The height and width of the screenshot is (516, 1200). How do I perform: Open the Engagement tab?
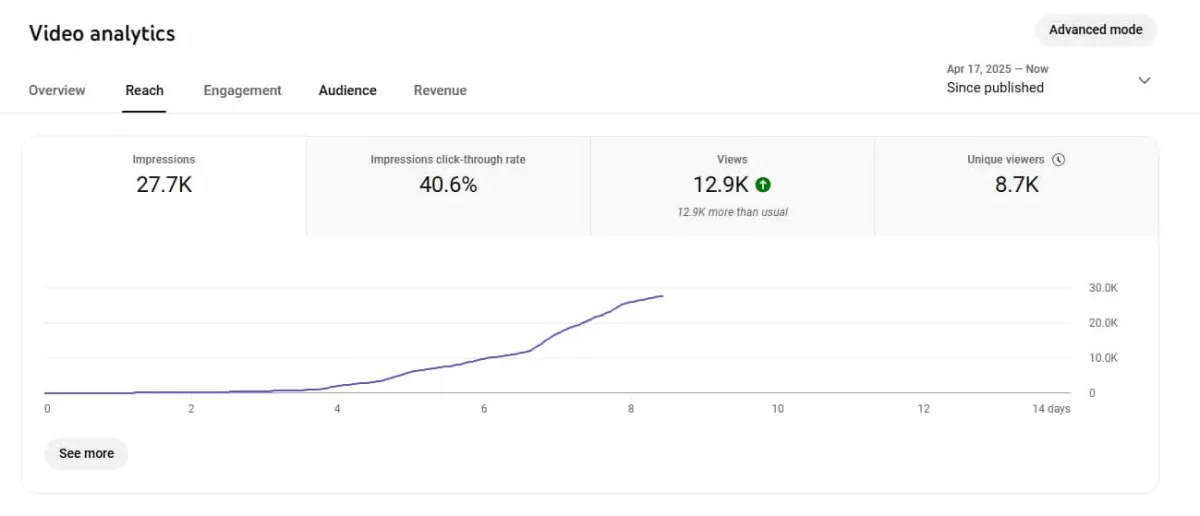tap(242, 90)
